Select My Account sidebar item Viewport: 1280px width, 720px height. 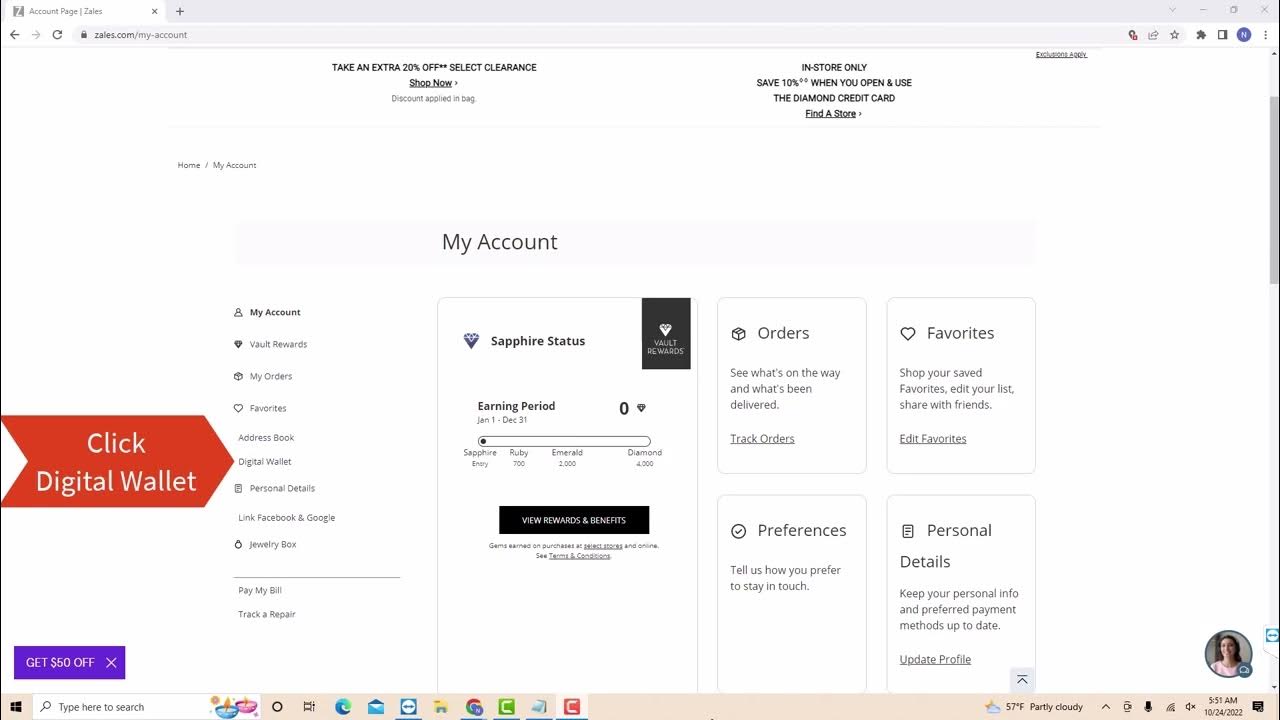[x=275, y=312]
